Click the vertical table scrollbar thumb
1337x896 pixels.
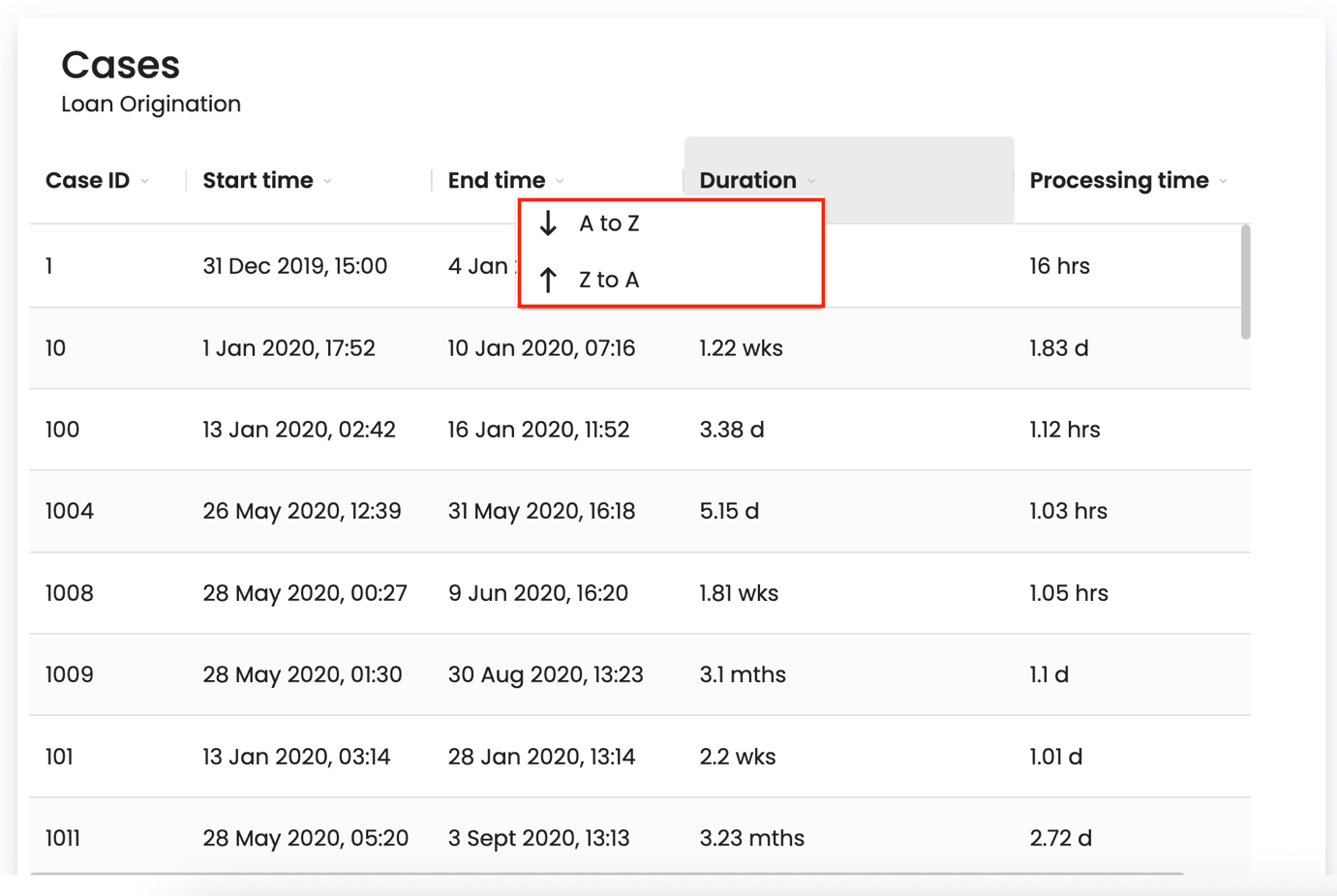[1245, 282]
